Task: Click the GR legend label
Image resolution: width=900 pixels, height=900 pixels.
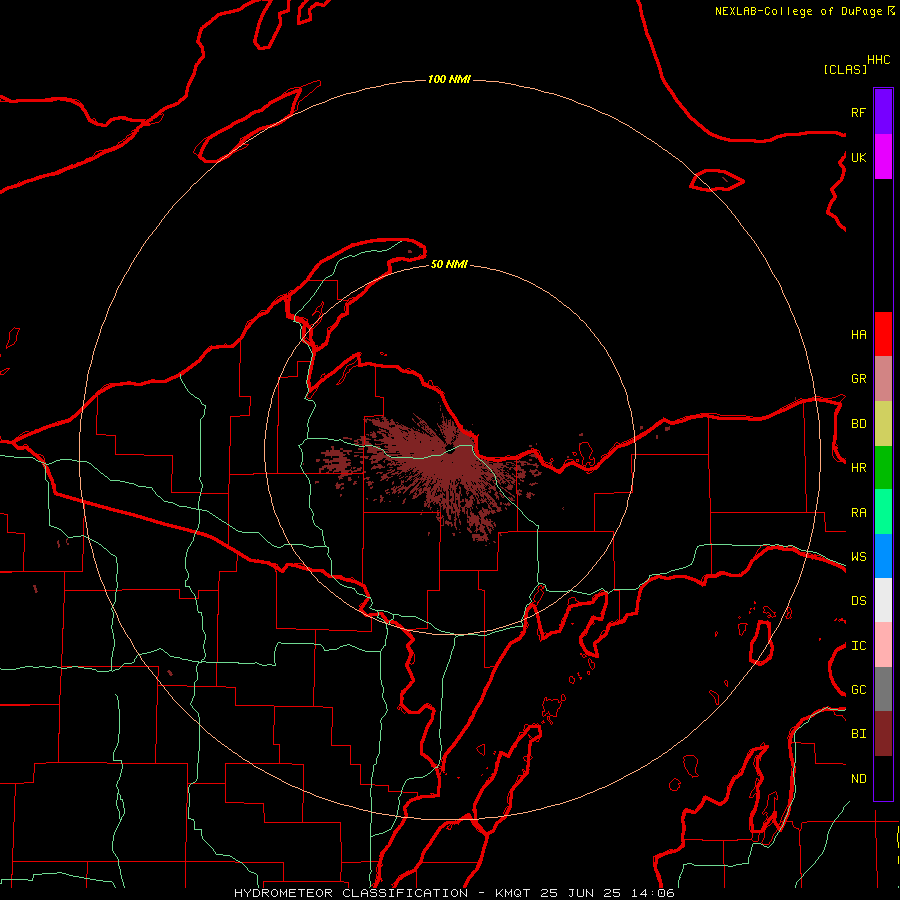Action: (x=858, y=378)
